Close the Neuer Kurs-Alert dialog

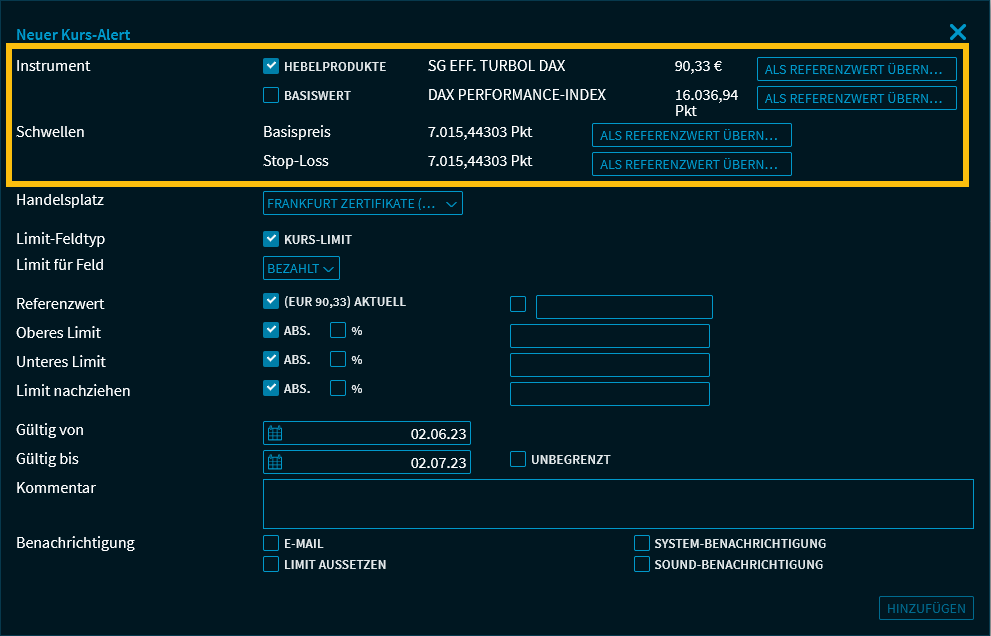coord(957,33)
